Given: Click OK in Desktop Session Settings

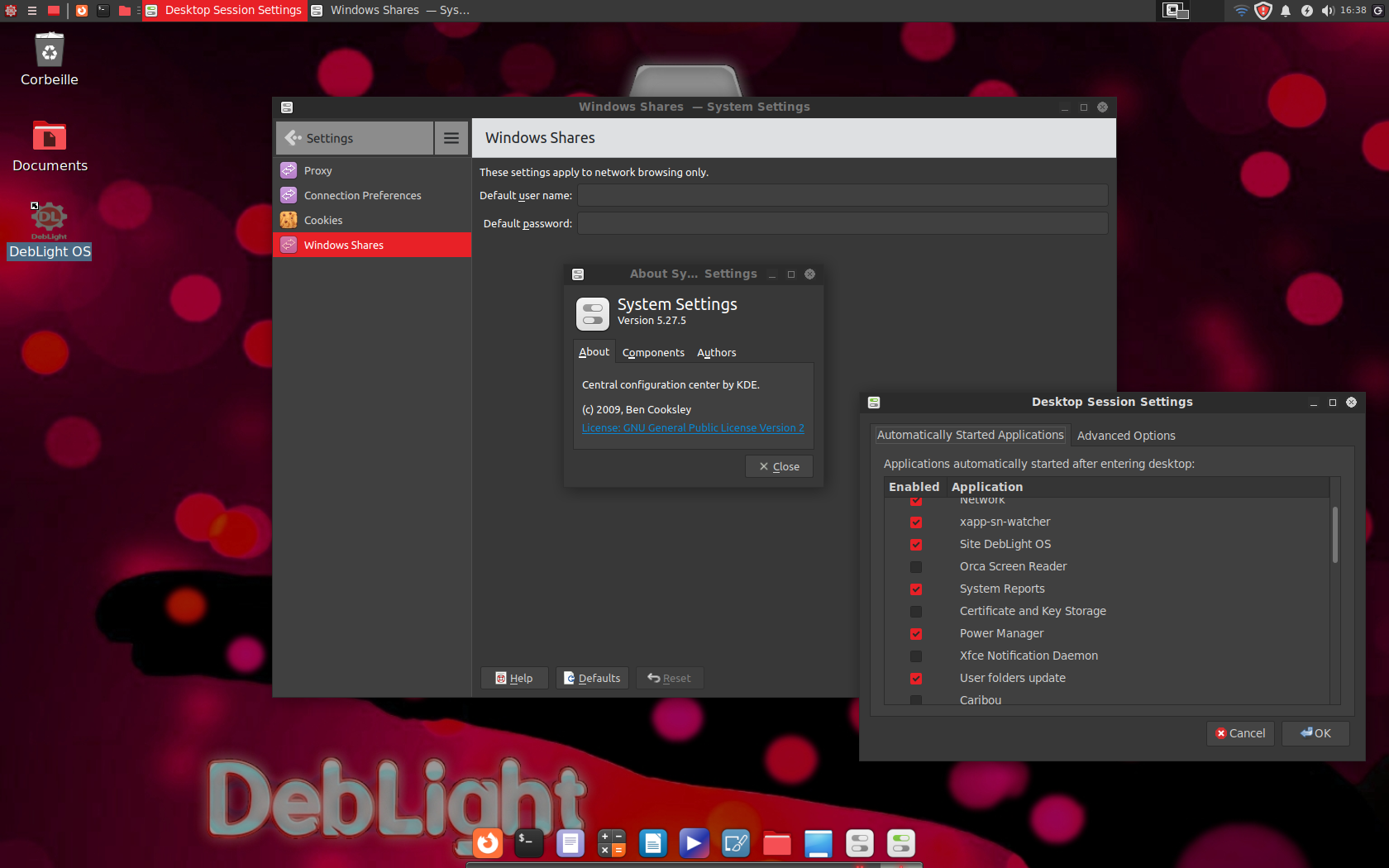Looking at the screenshot, I should click(x=1315, y=733).
